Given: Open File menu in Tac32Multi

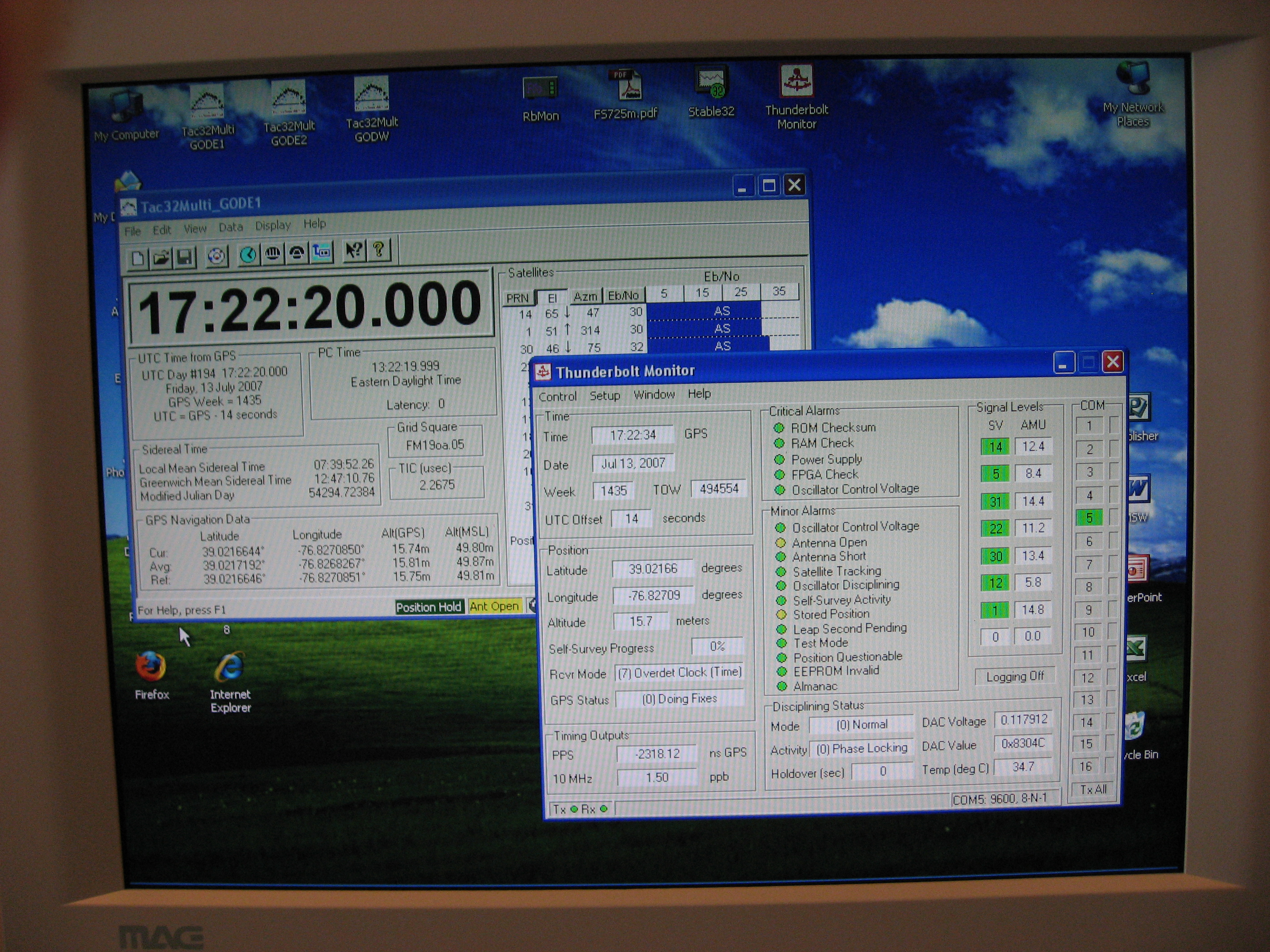Looking at the screenshot, I should tap(133, 231).
